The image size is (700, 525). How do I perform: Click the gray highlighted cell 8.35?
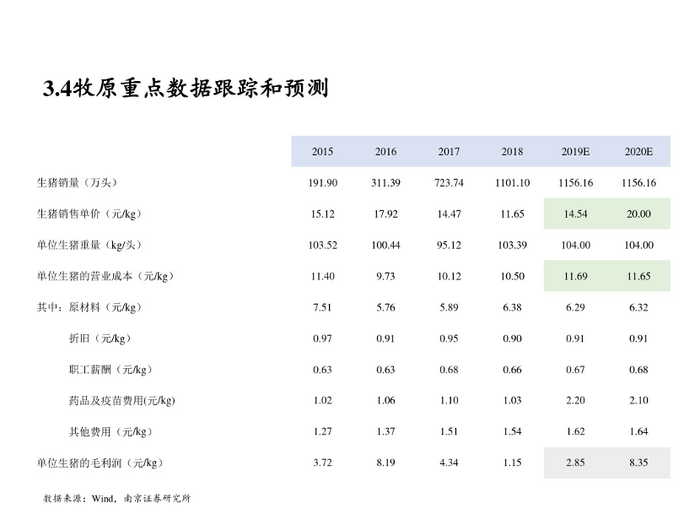[639, 462]
